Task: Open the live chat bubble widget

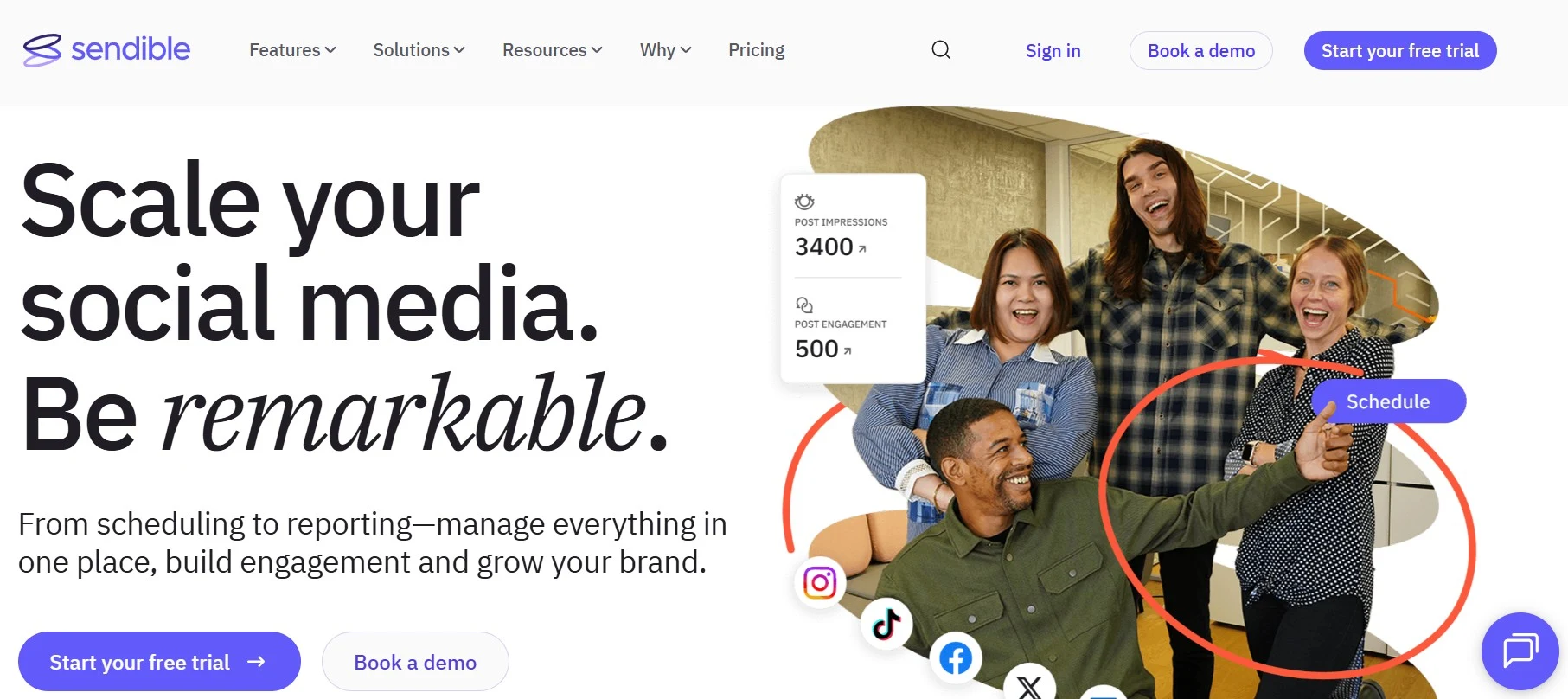Action: click(1520, 651)
